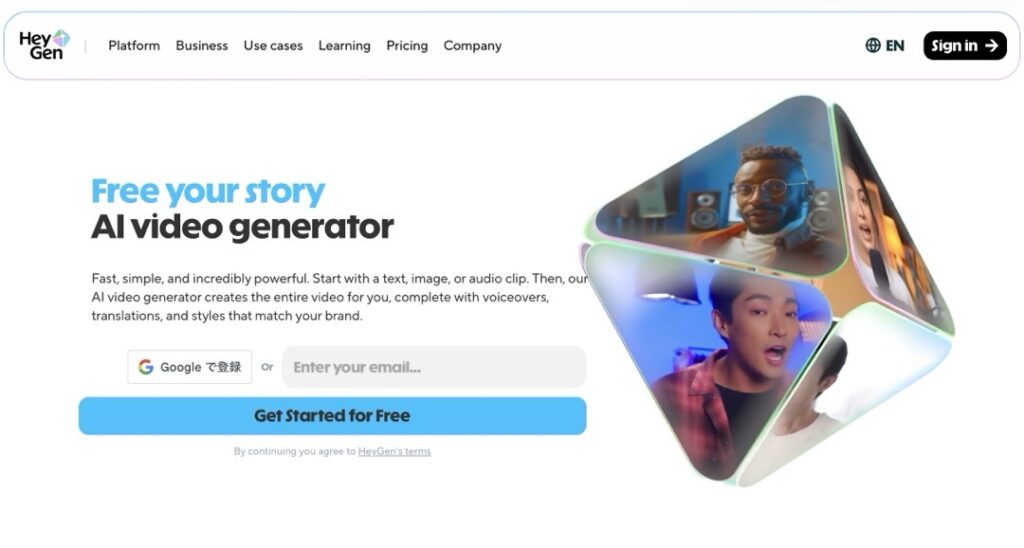Screen dimensions: 1024x548
Task: Go to the Pricing page
Action: (x=407, y=46)
